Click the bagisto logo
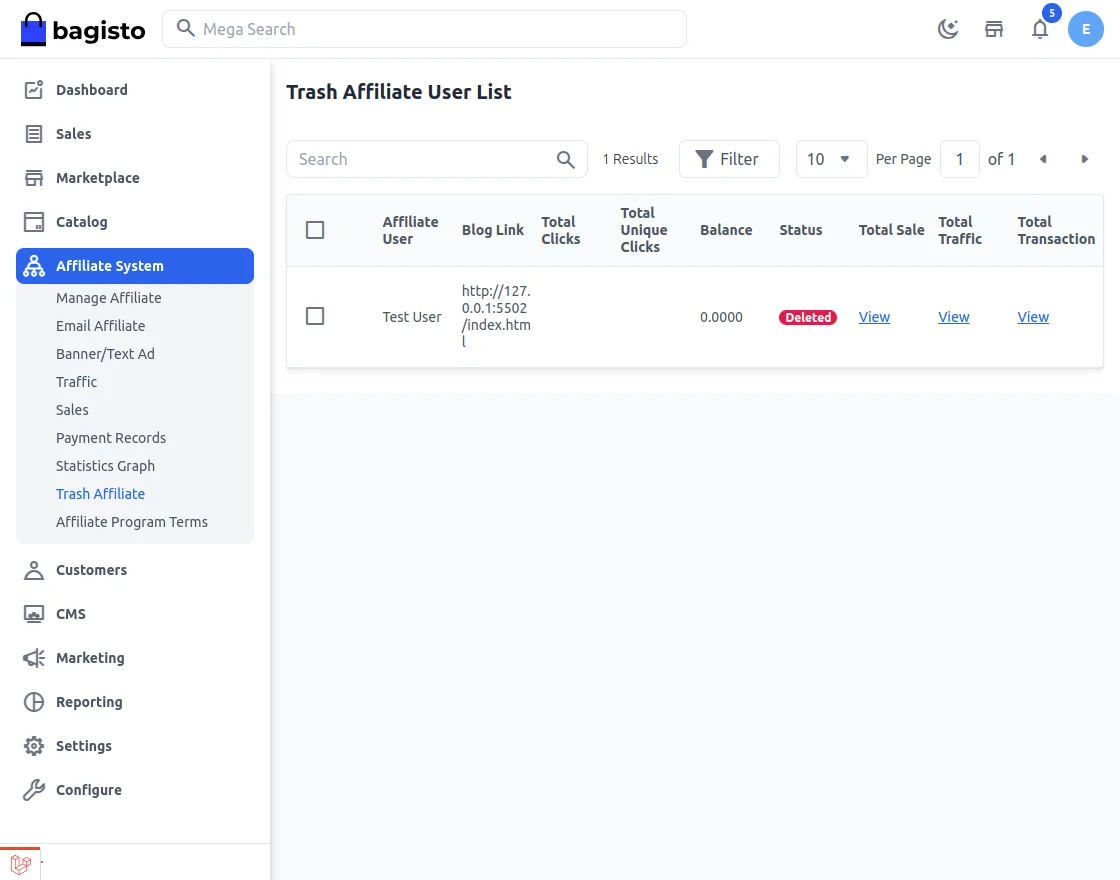The width and height of the screenshot is (1120, 880). (x=83, y=30)
